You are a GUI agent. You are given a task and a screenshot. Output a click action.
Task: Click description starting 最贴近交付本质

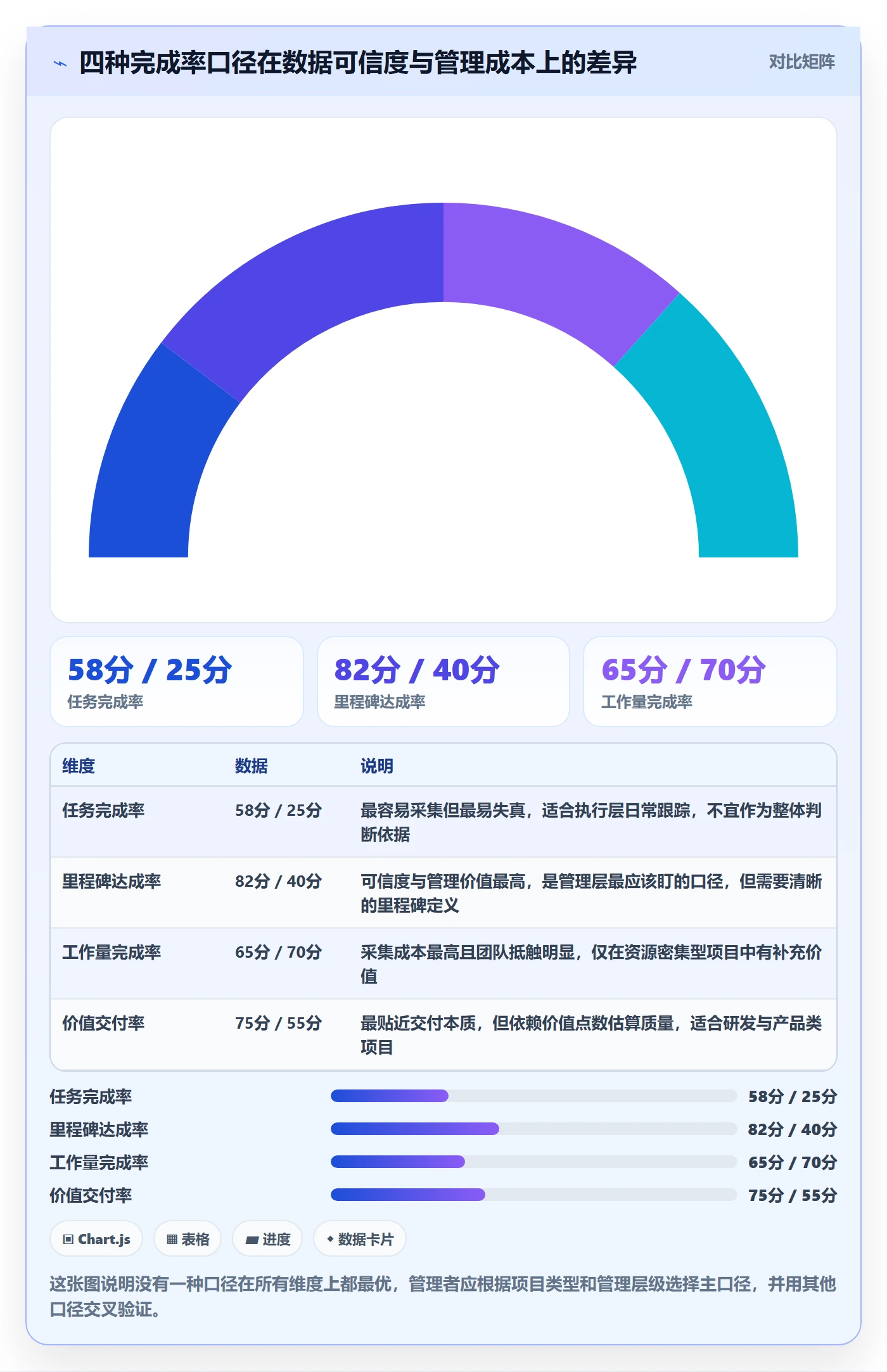pyautogui.click(x=591, y=1035)
